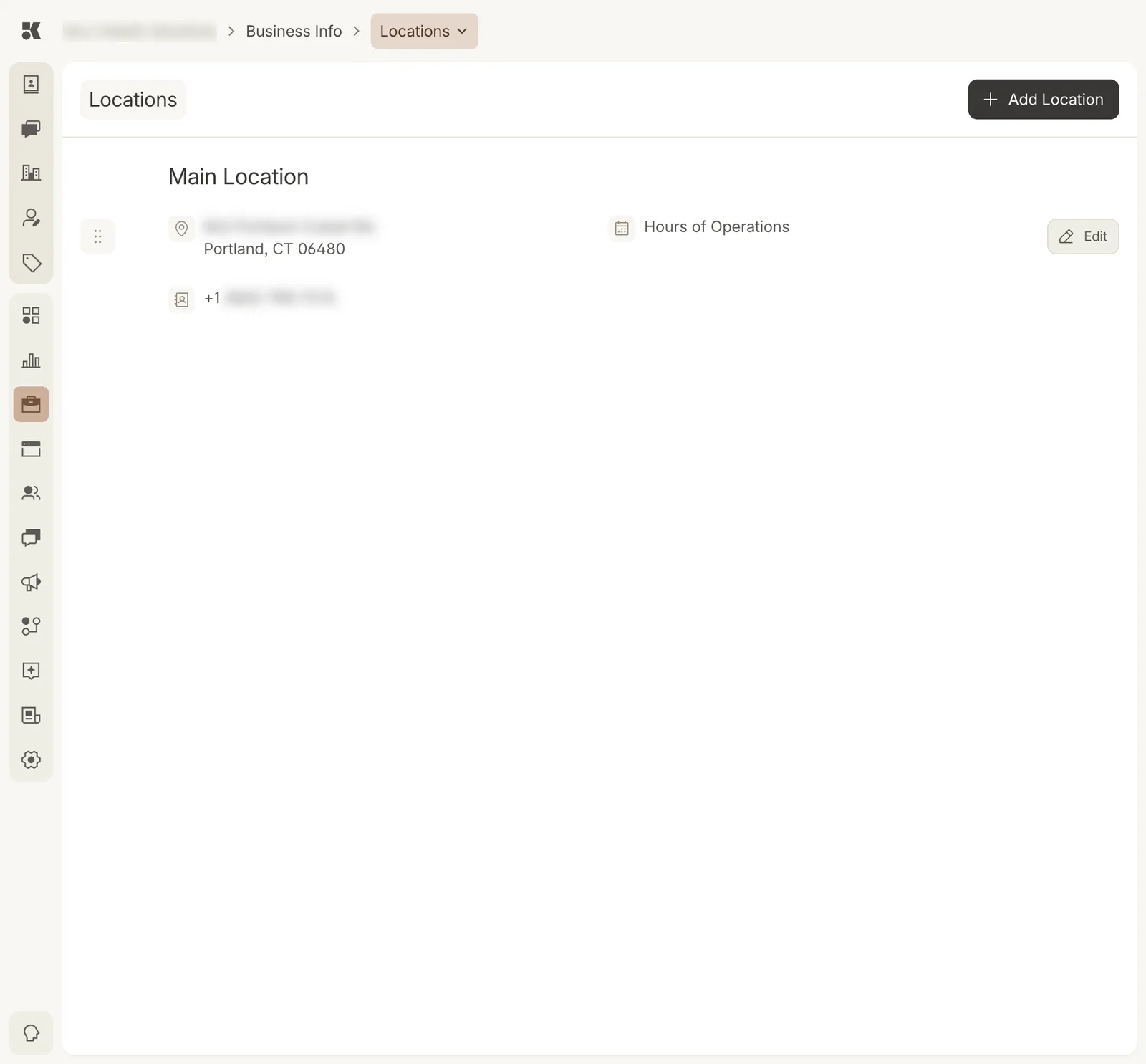Open the two-people group icon in sidebar
Viewport: 1146px width, 1064px height.
coord(31,493)
